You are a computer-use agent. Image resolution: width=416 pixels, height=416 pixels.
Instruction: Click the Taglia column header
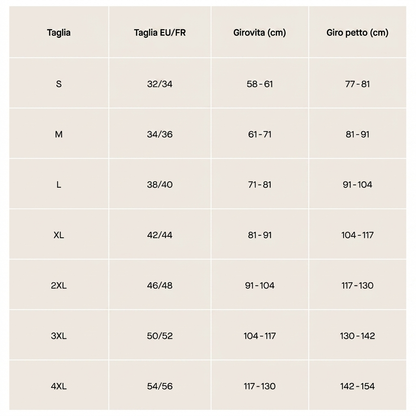point(59,32)
